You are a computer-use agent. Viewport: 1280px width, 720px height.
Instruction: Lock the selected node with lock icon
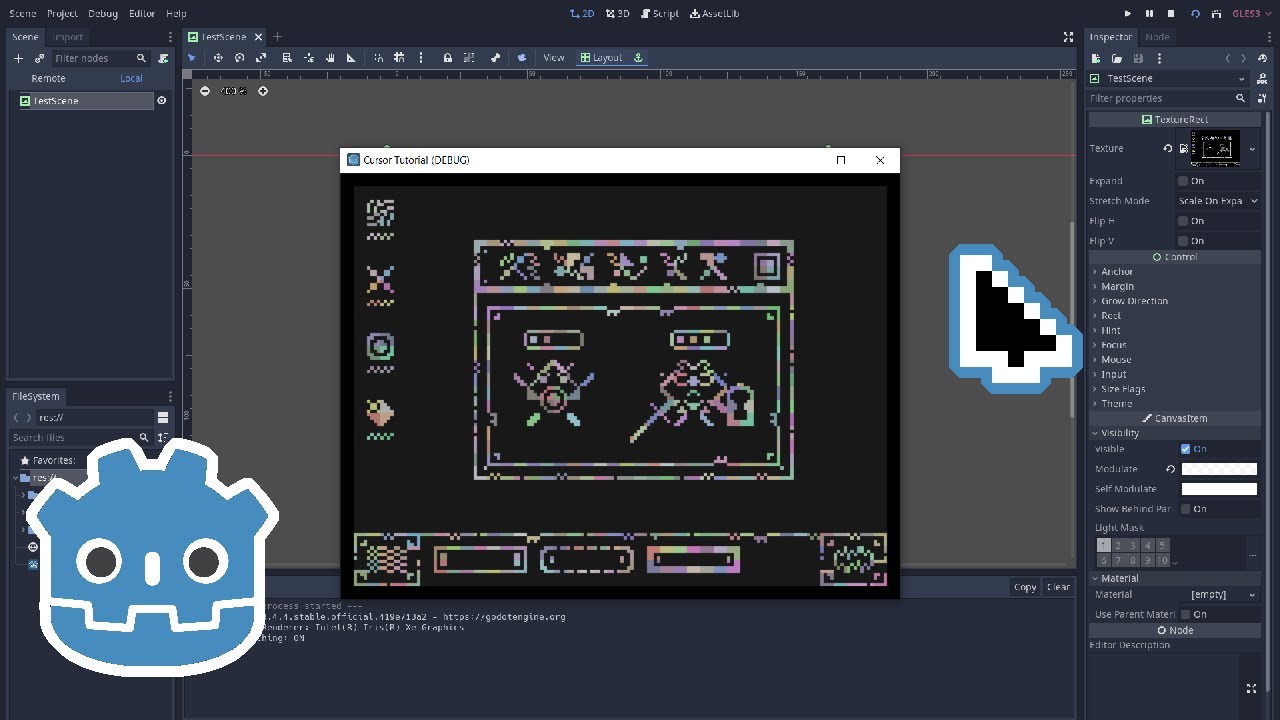447,58
